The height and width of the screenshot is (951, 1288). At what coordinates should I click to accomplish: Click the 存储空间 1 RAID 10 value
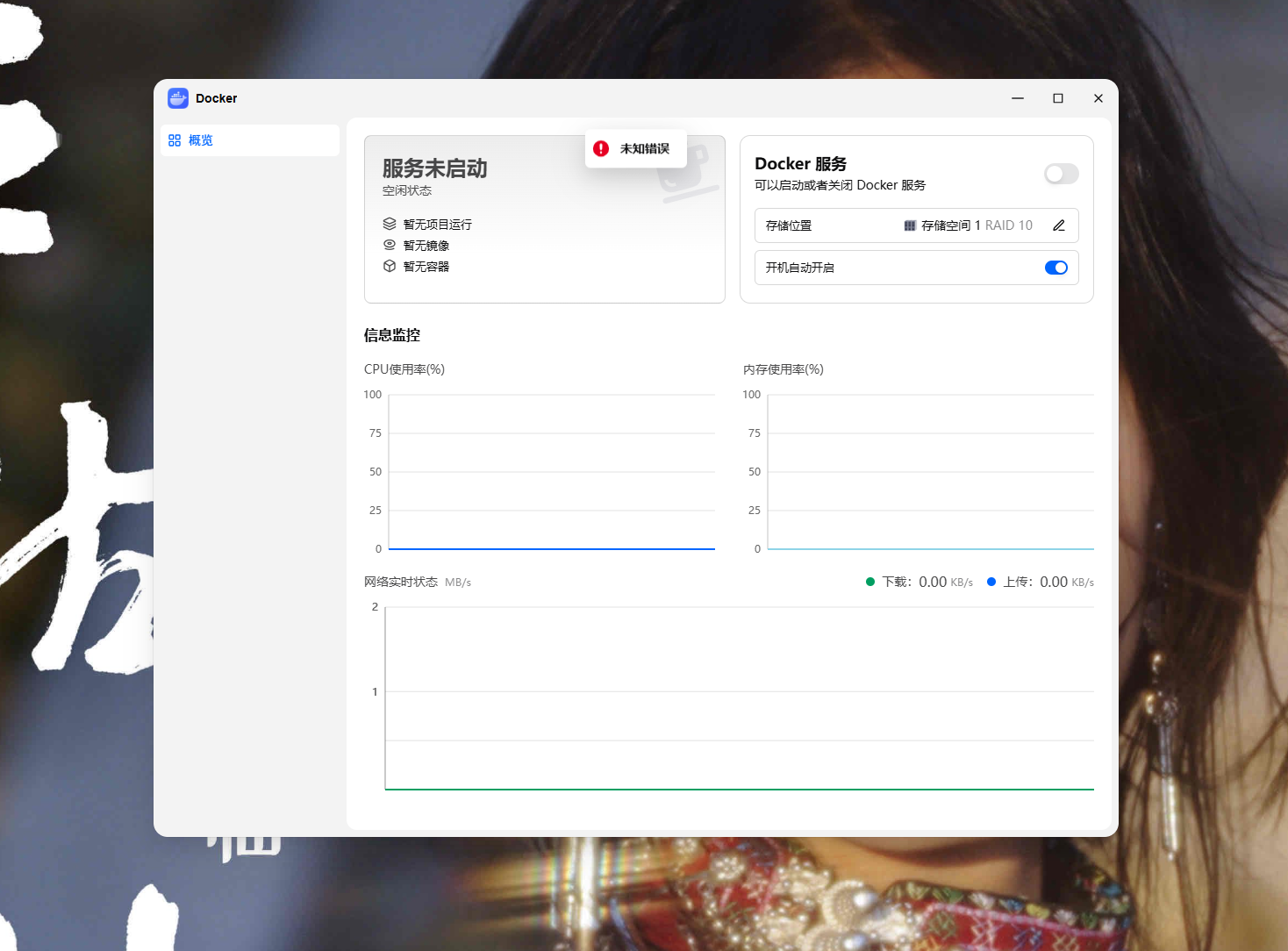tap(977, 225)
